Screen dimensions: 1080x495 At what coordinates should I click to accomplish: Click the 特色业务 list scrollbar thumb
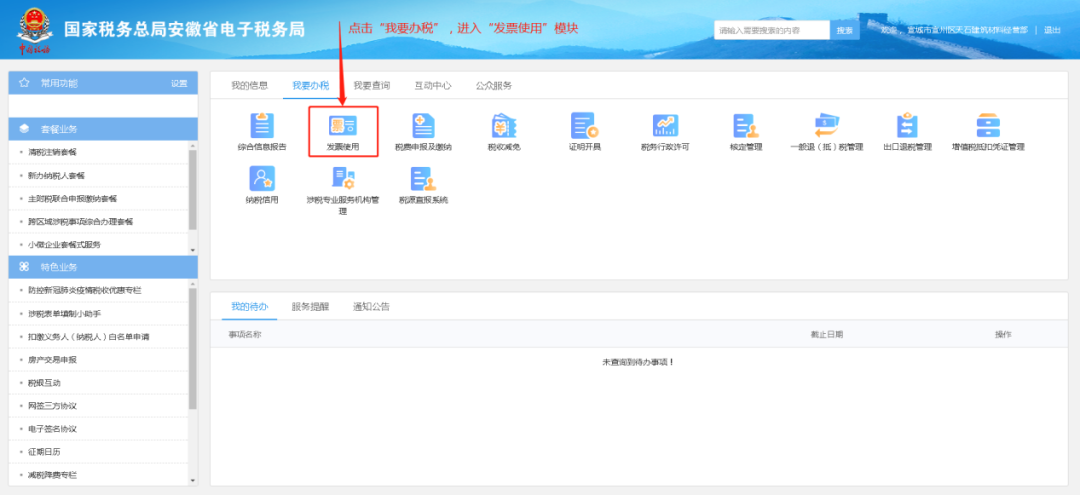(x=193, y=348)
